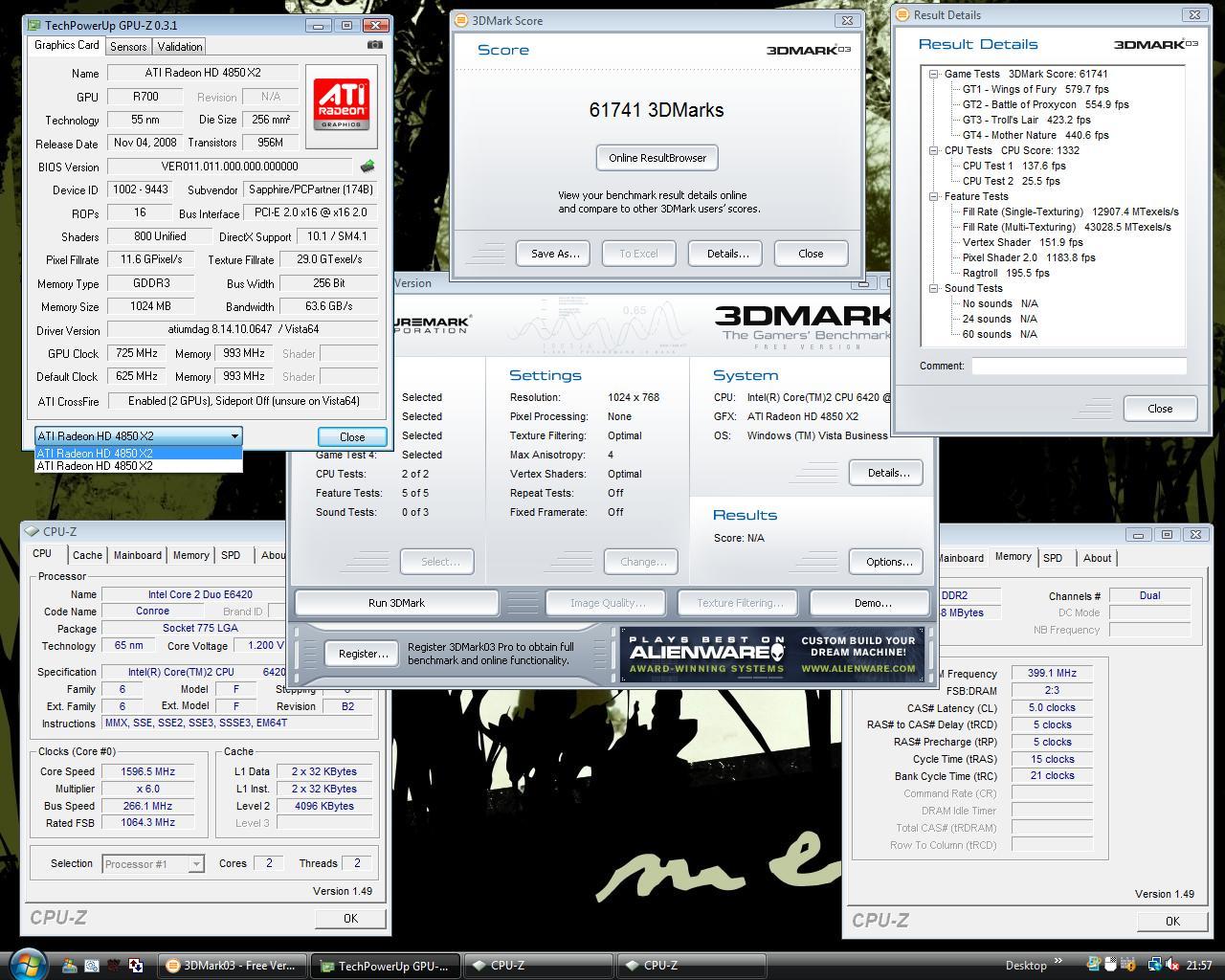1225x980 pixels.
Task: Select the Graphics Card tab in GPU-Z
Action: coord(67,45)
